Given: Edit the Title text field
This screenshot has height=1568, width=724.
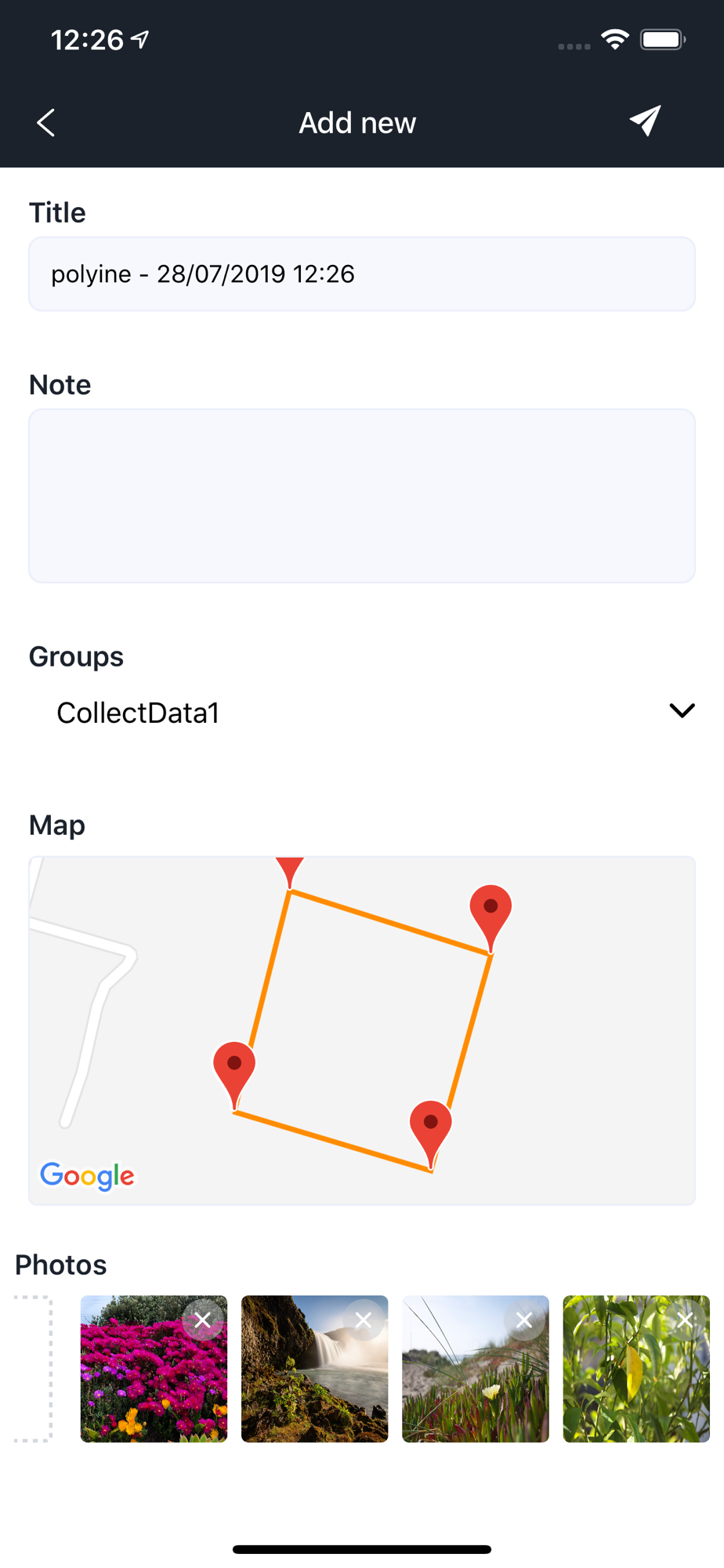Looking at the screenshot, I should (362, 274).
